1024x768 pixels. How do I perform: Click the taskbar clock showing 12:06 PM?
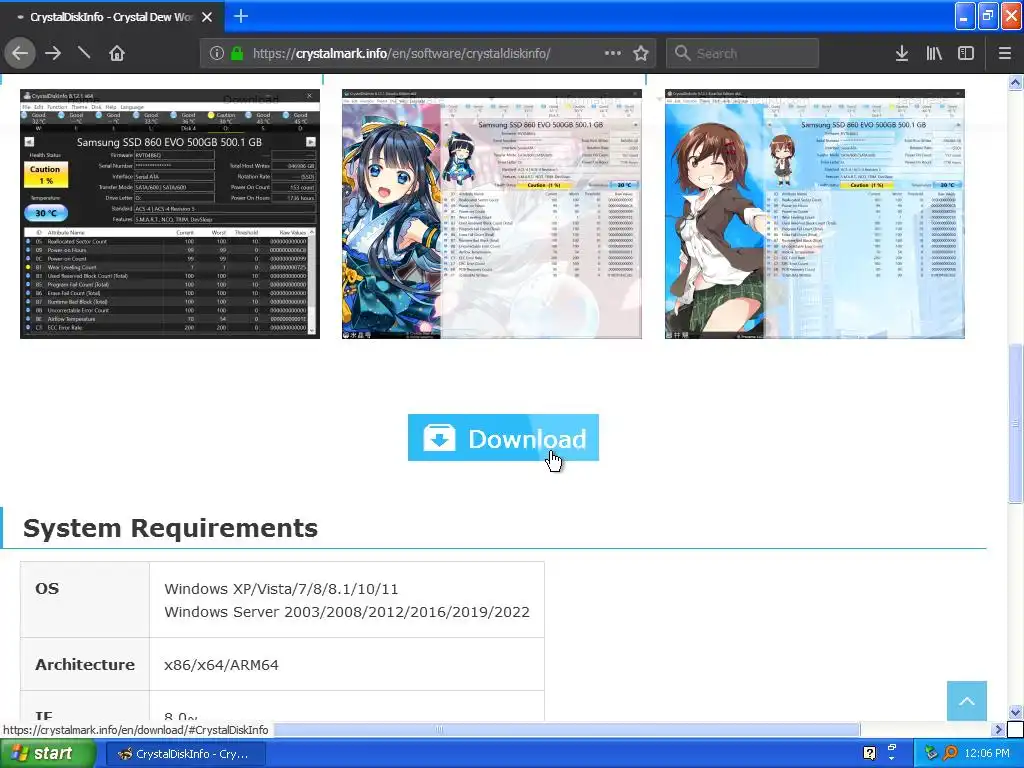(x=987, y=754)
